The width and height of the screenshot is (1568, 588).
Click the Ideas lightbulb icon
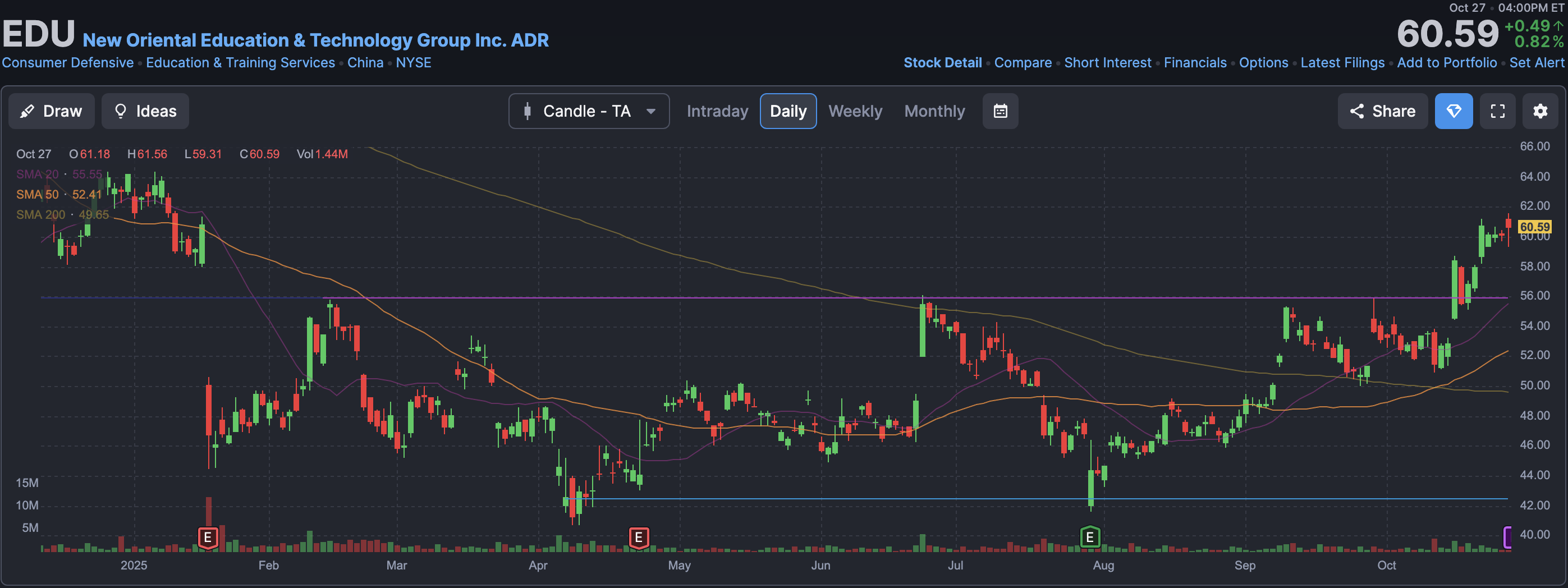tap(121, 112)
